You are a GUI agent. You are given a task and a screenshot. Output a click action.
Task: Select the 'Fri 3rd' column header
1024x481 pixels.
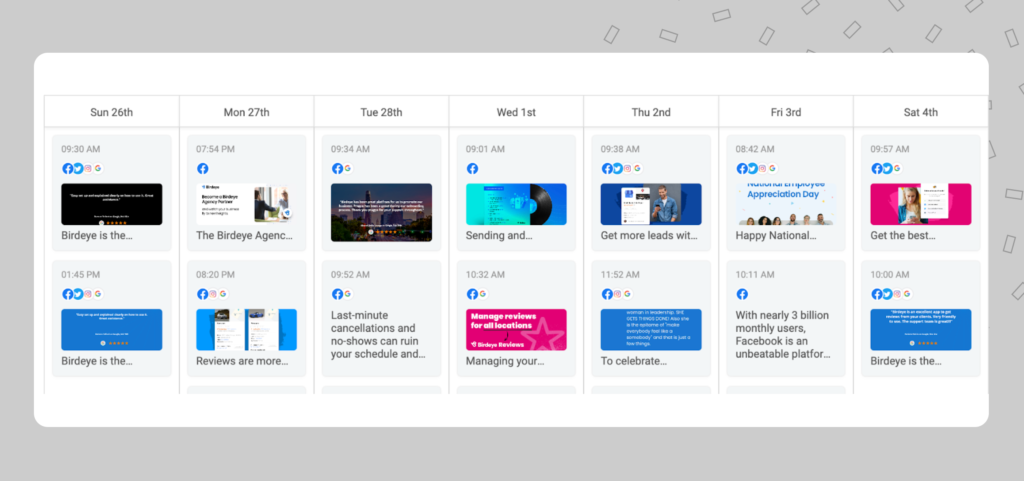point(786,112)
